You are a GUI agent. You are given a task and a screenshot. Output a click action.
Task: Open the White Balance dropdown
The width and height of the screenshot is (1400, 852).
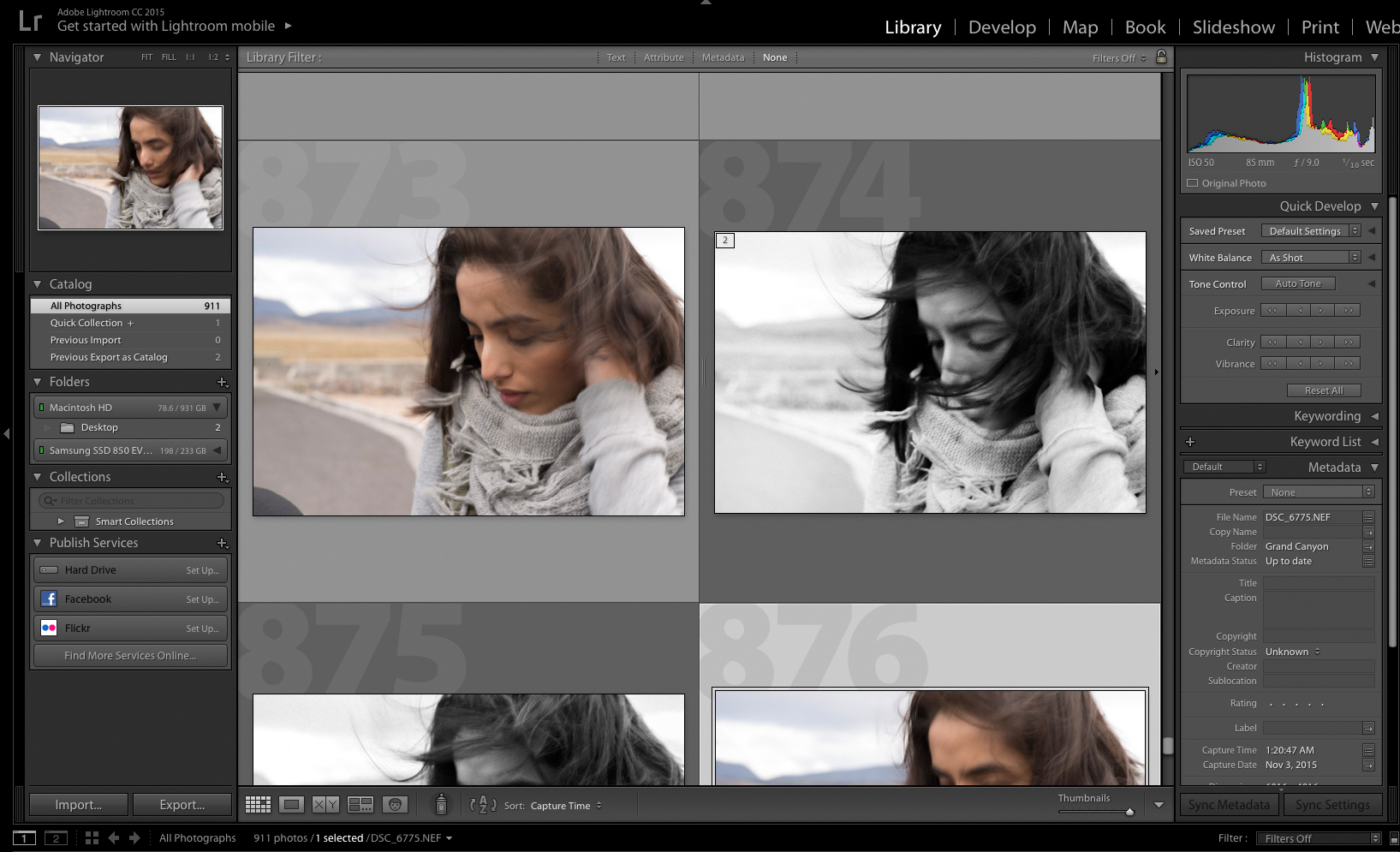tap(1311, 257)
